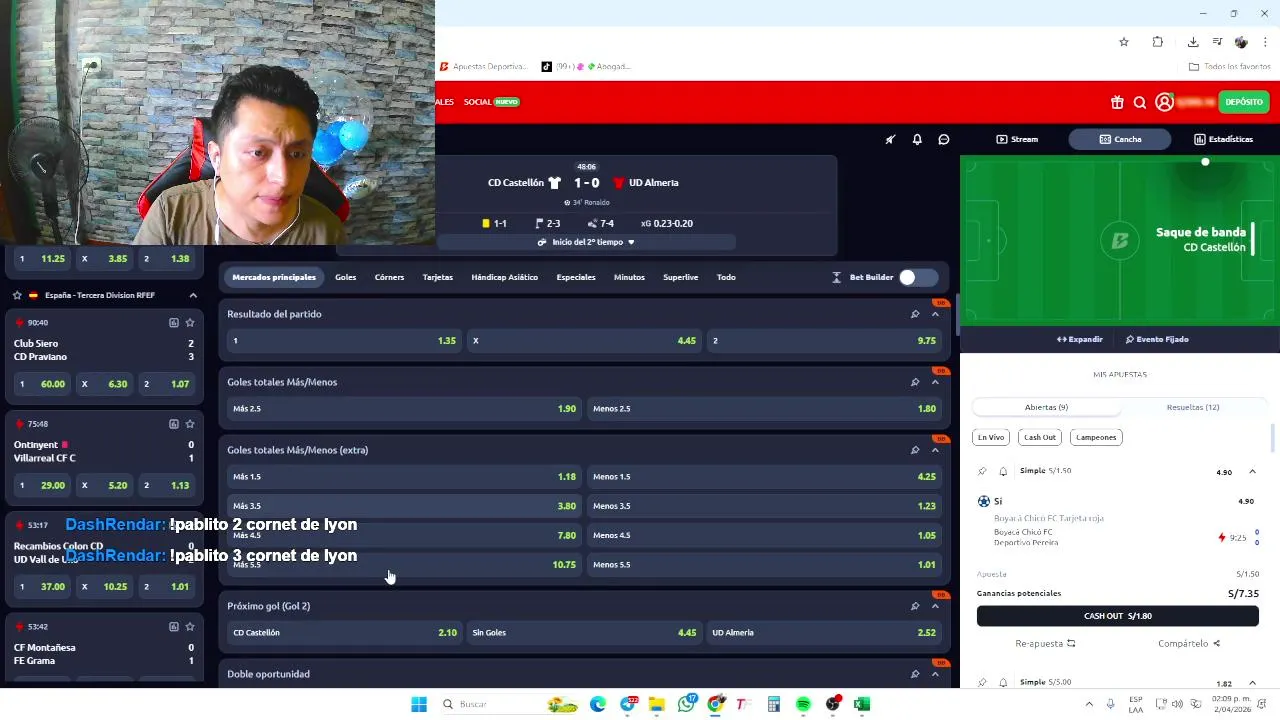Viewport: 1280px width, 720px height.
Task: Select the Especiales market tab
Action: pos(576,277)
